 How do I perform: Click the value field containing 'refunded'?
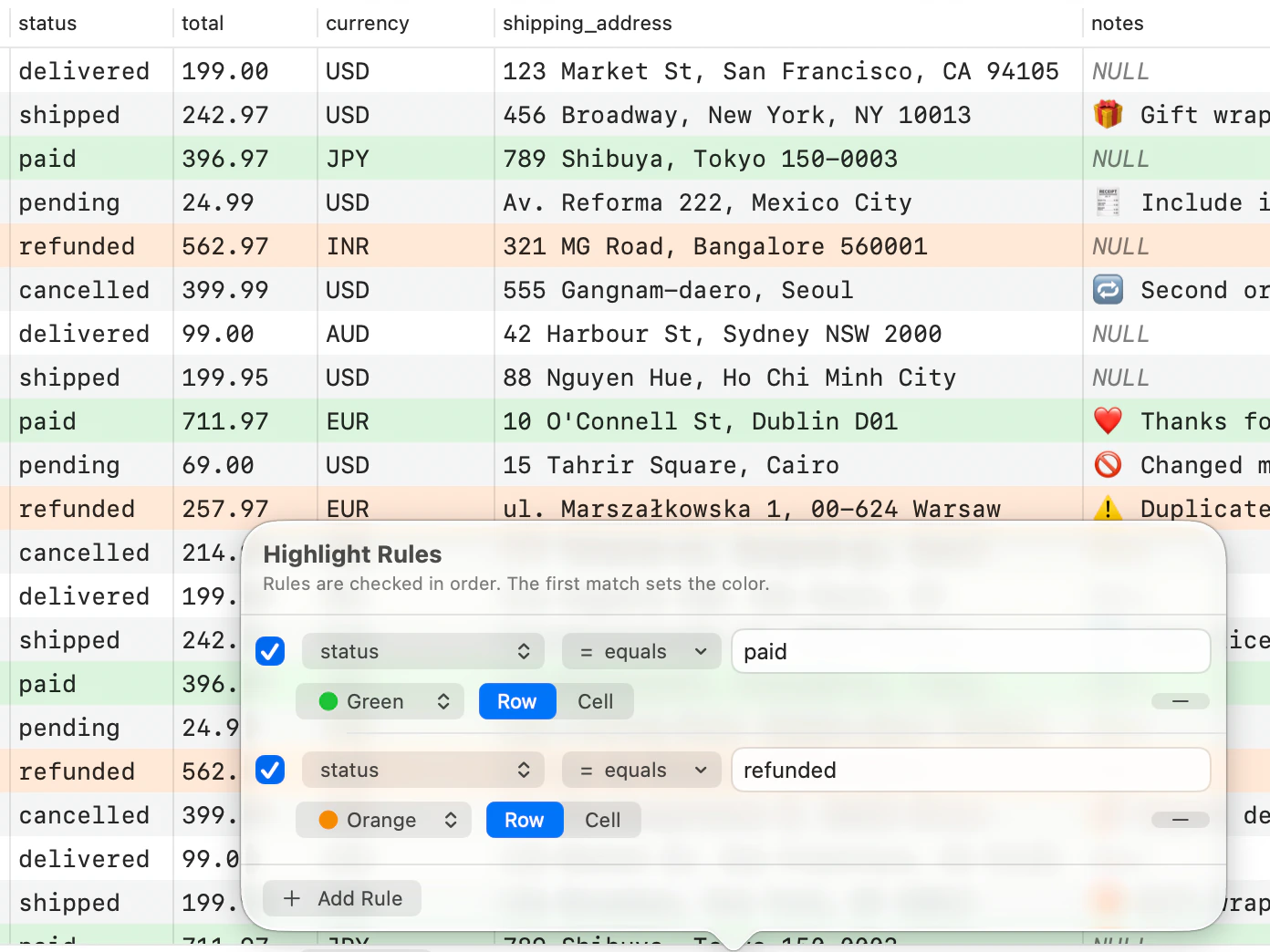(971, 770)
